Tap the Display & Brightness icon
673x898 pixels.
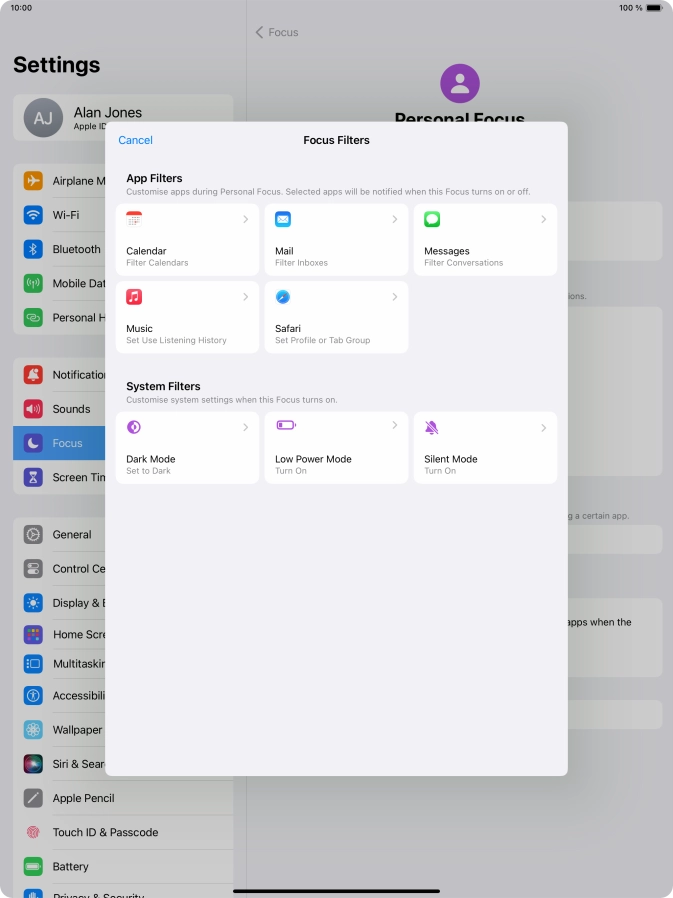point(33,603)
